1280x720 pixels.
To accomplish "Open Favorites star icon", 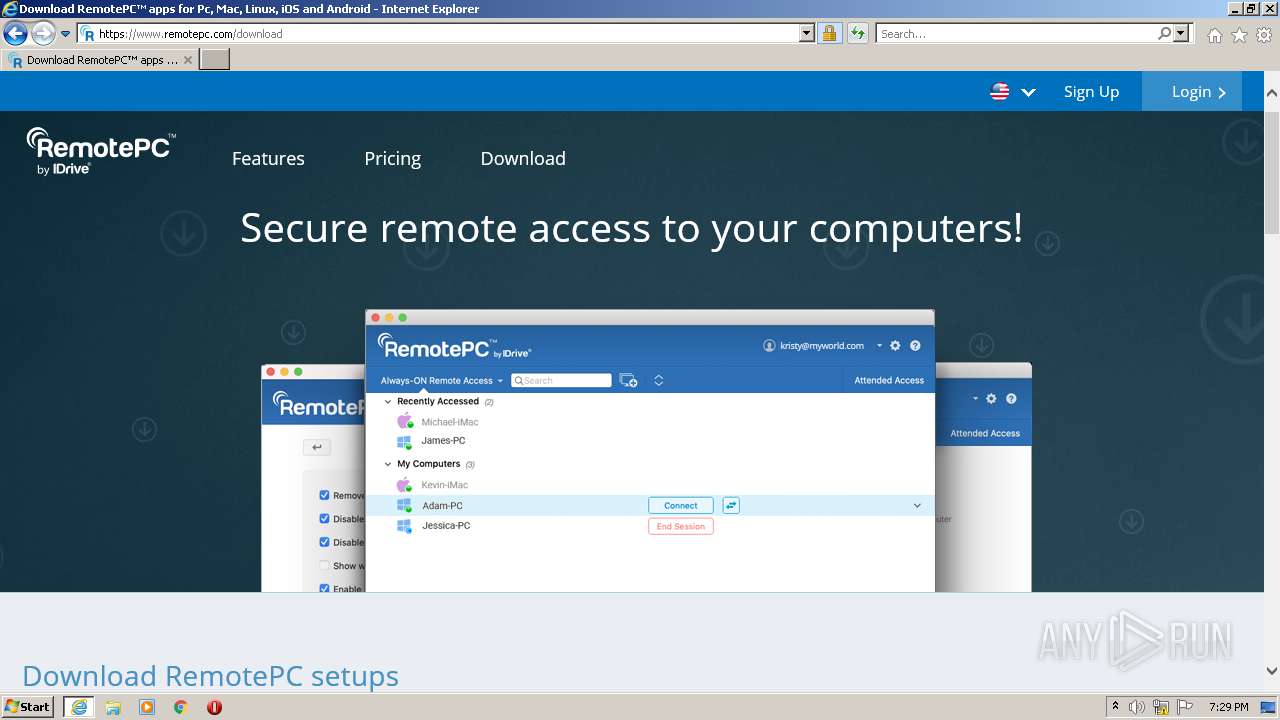I will coord(1239,35).
